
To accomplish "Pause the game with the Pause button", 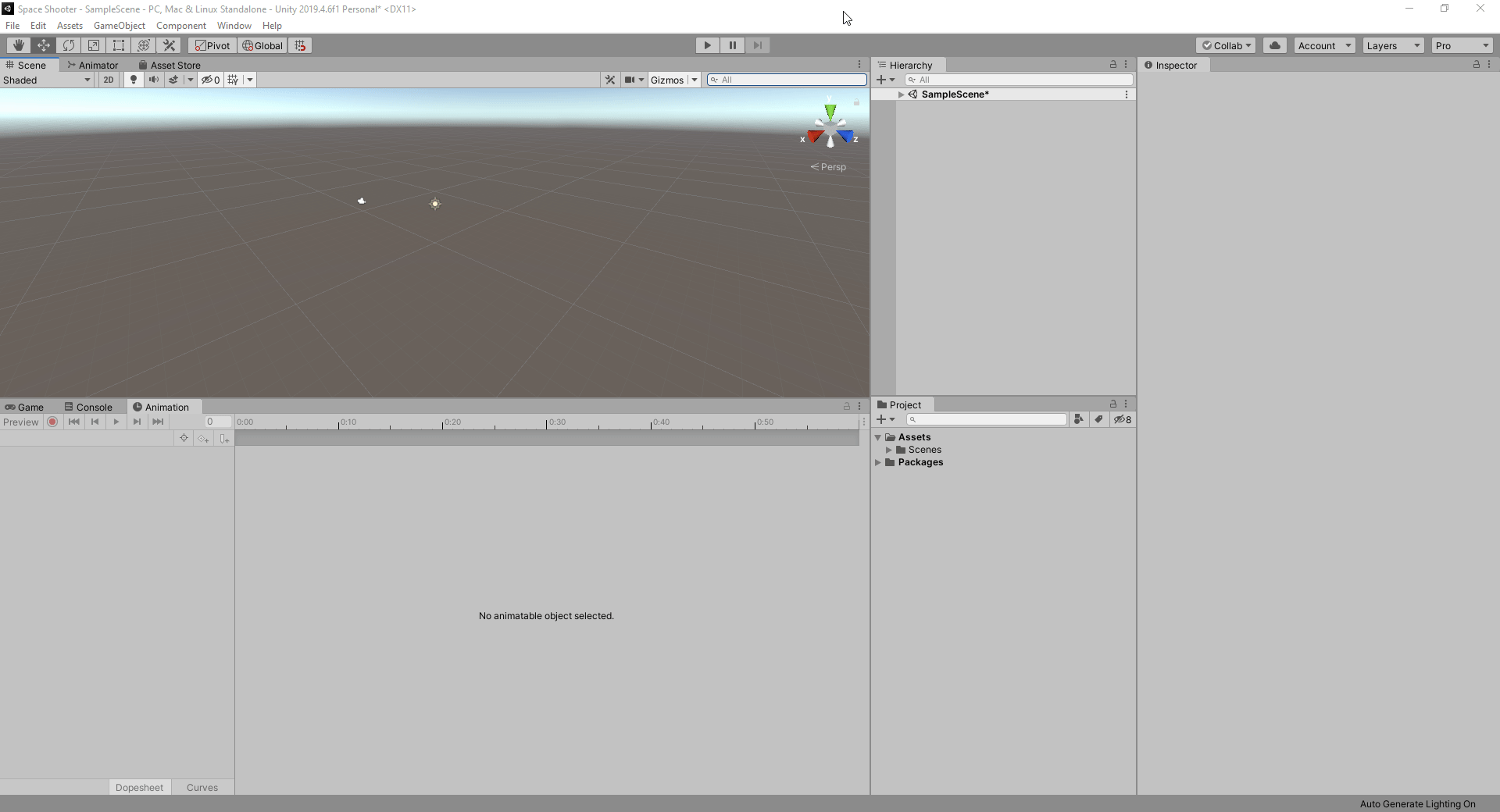I will tap(733, 45).
